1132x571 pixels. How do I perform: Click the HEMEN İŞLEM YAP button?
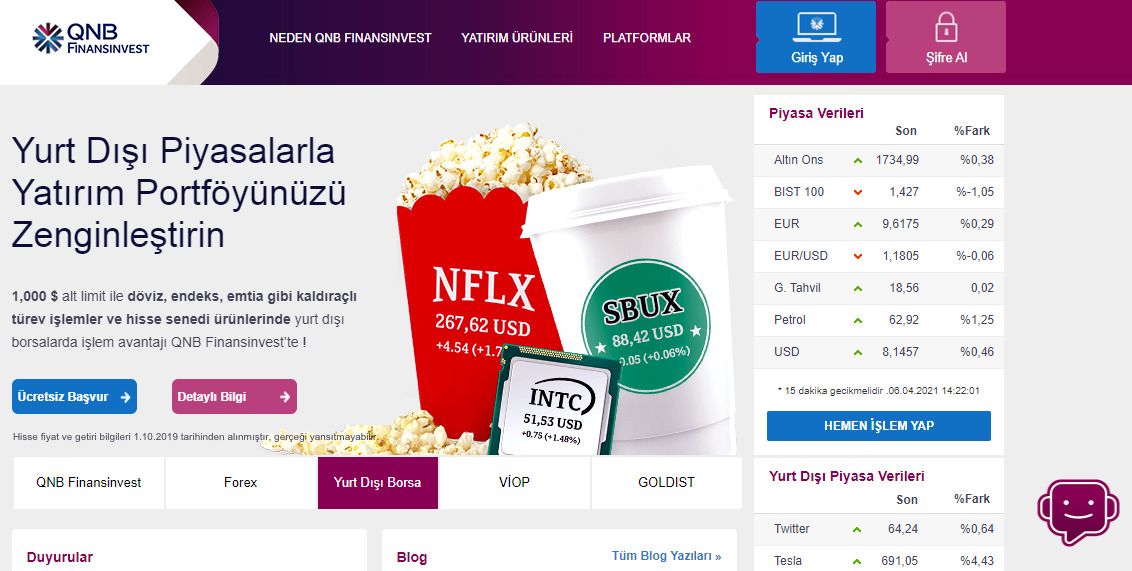click(x=879, y=426)
